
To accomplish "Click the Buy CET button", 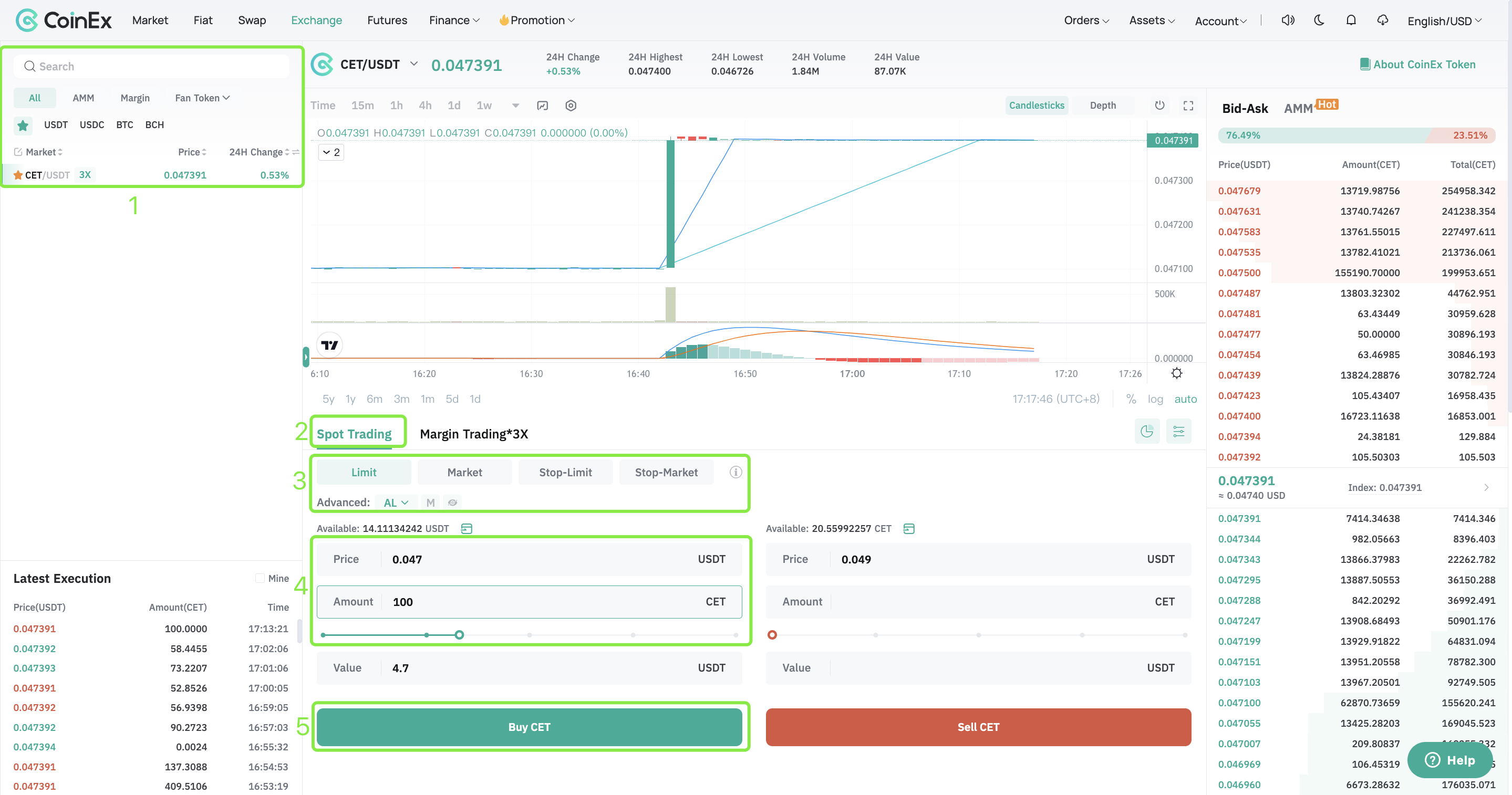I will point(529,728).
